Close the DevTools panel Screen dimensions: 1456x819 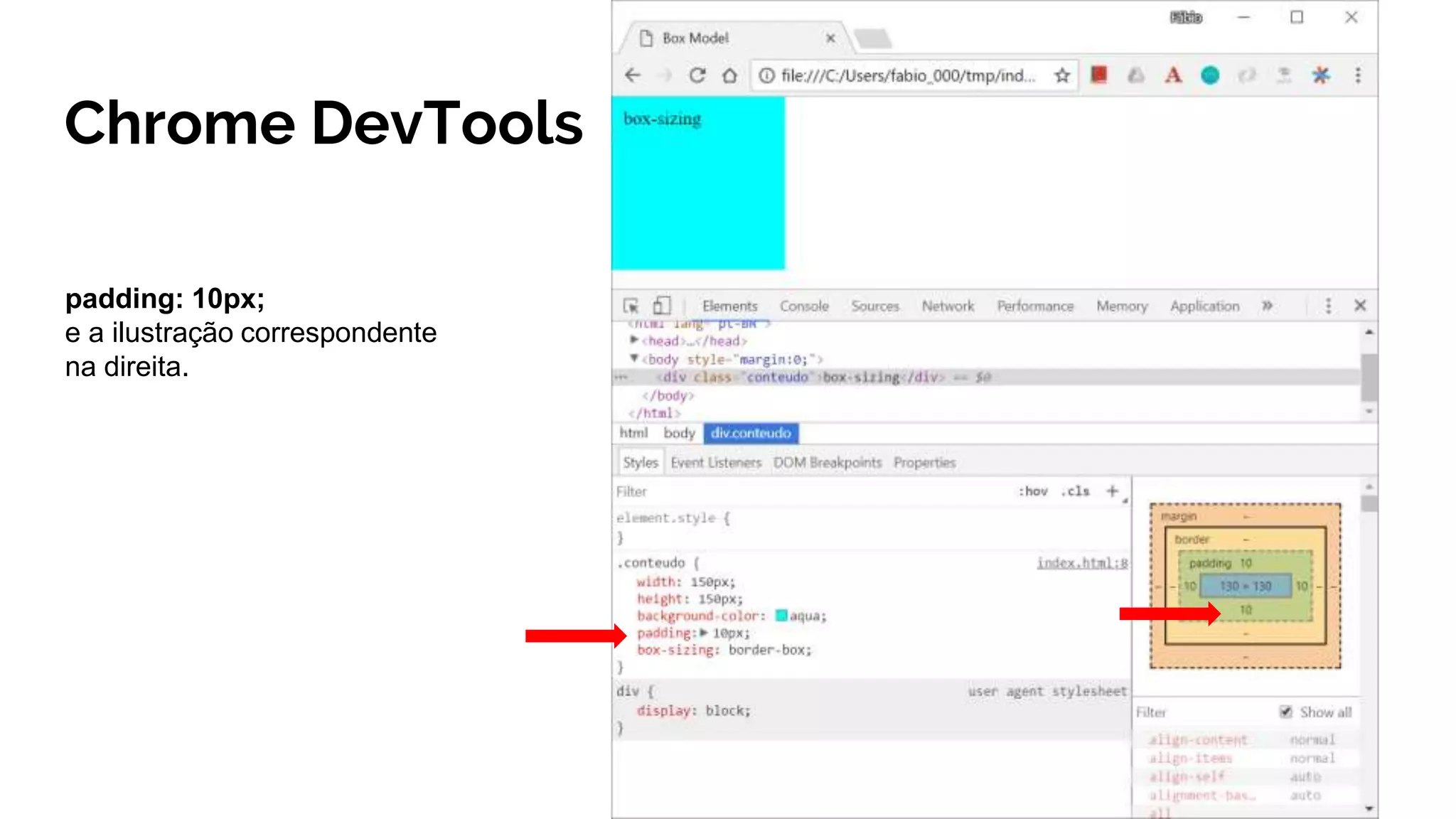coord(1360,306)
